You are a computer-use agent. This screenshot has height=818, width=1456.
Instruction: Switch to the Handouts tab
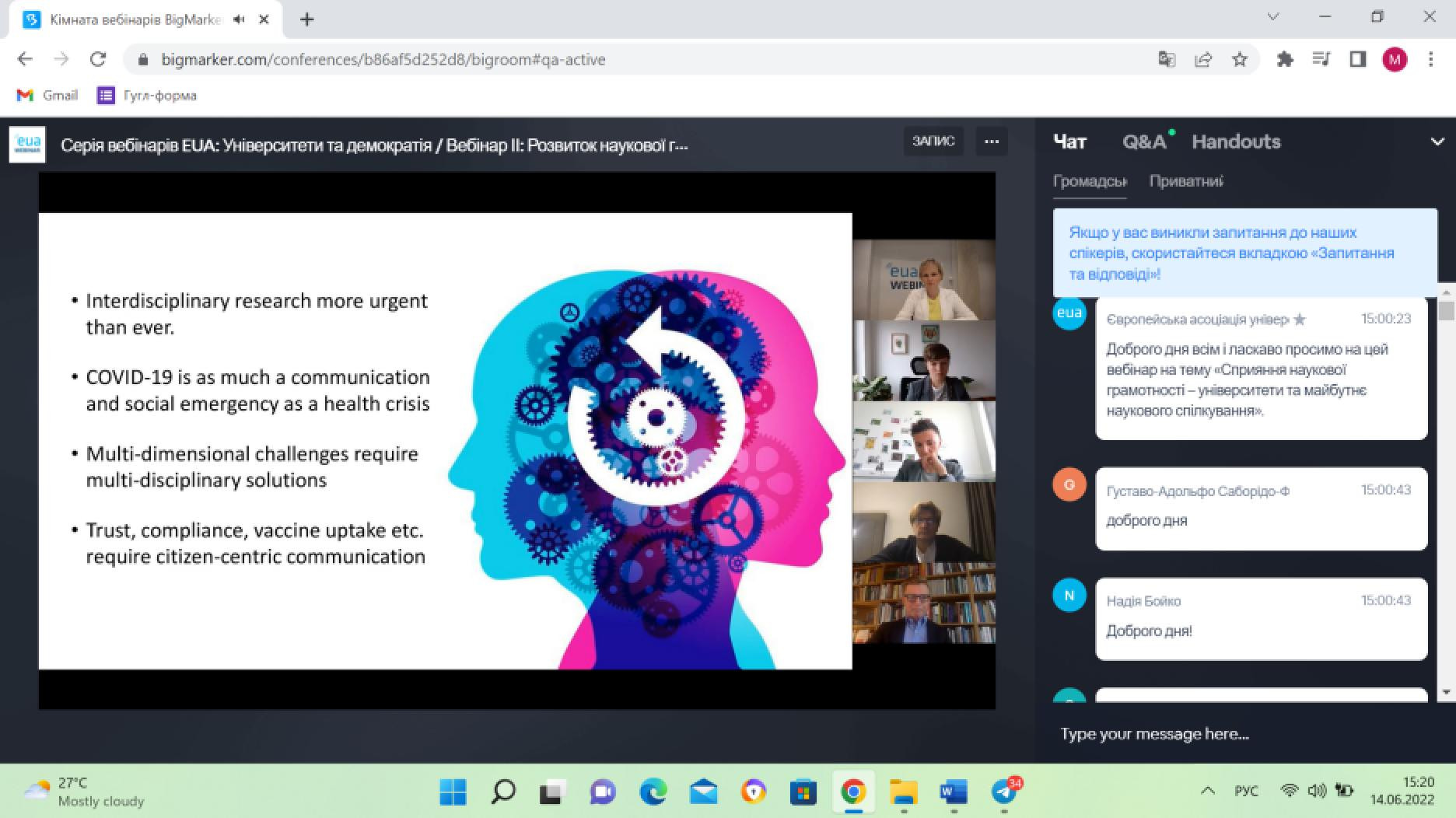(1236, 142)
